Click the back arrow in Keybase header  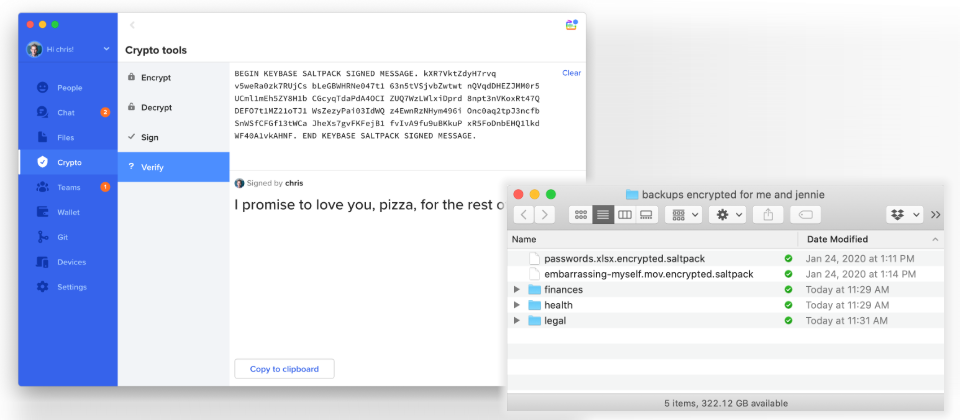[x=132, y=25]
